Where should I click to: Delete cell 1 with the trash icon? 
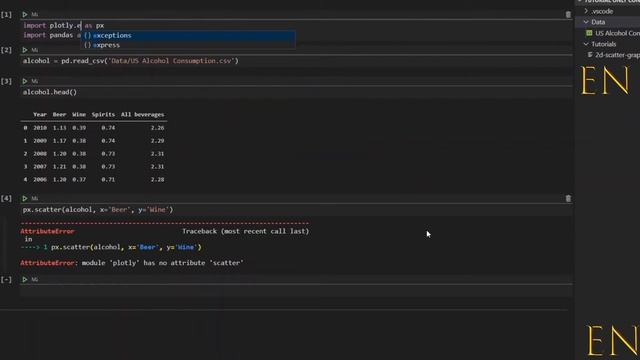click(568, 15)
